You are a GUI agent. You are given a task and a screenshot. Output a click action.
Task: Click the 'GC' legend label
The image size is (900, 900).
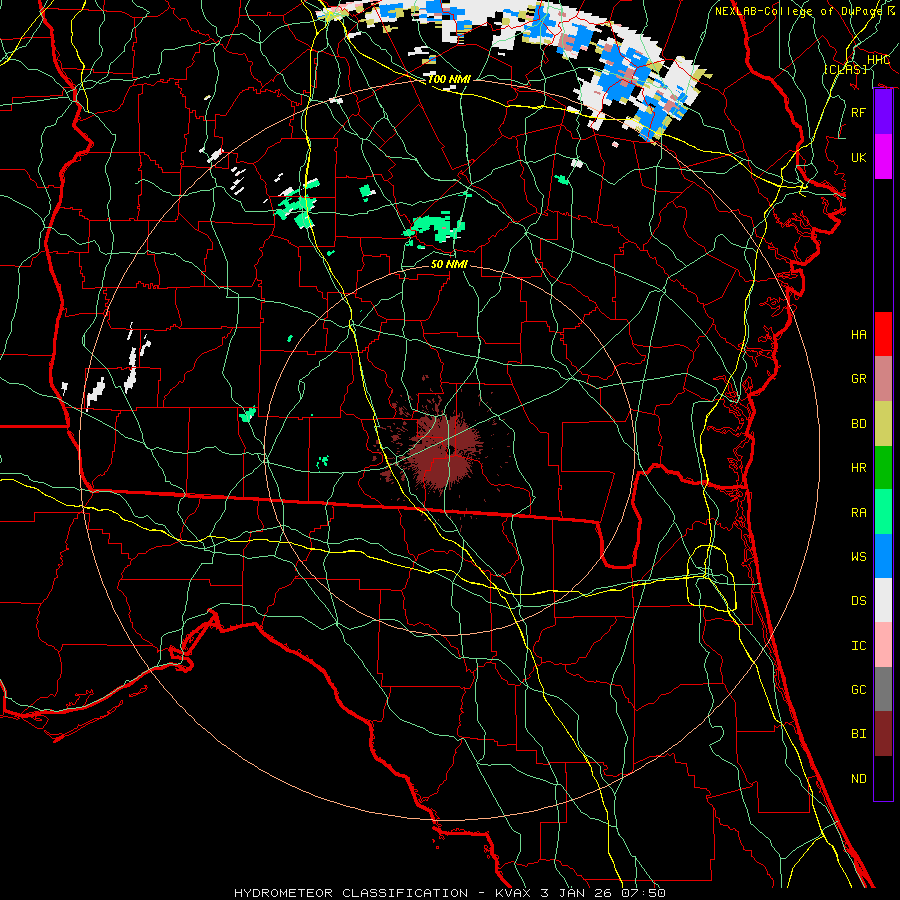coord(858,690)
